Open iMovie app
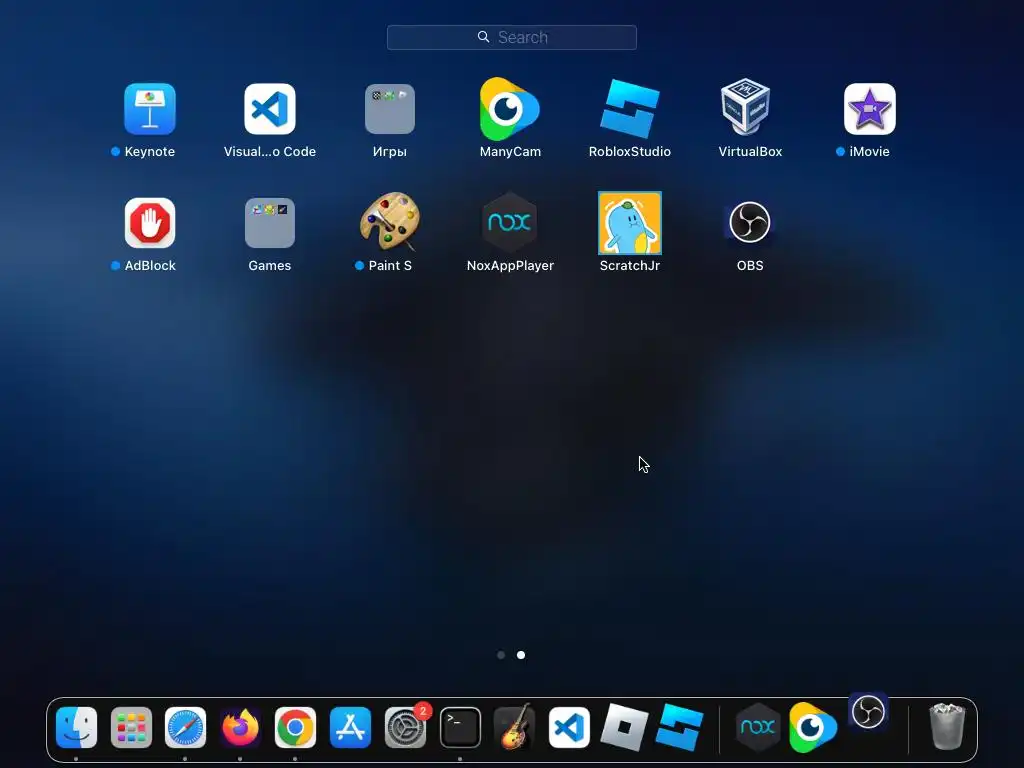1024x768 pixels. point(869,109)
